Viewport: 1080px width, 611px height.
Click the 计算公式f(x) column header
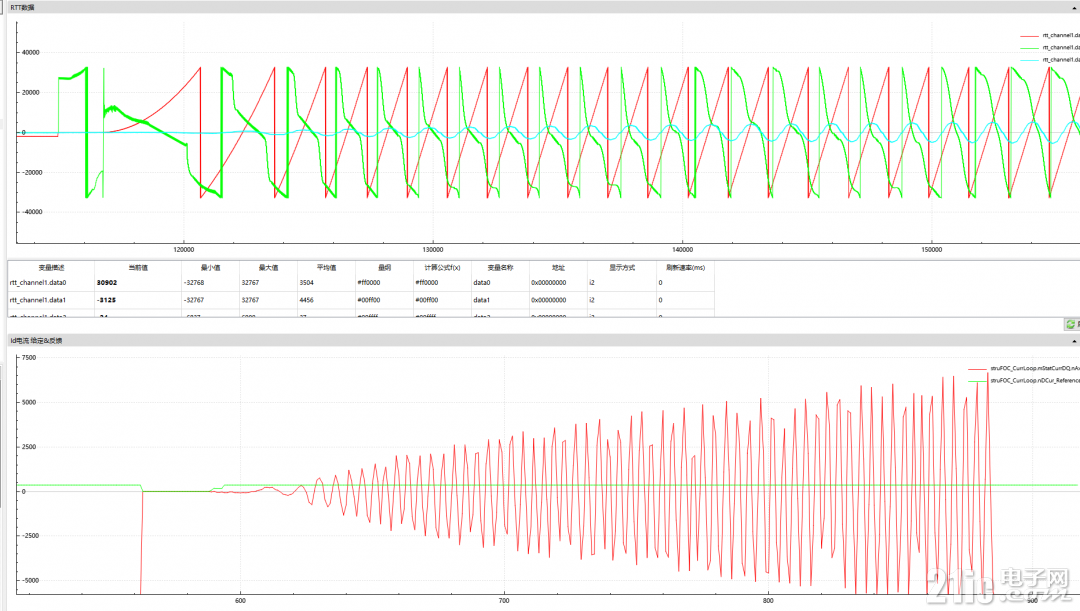[442, 267]
